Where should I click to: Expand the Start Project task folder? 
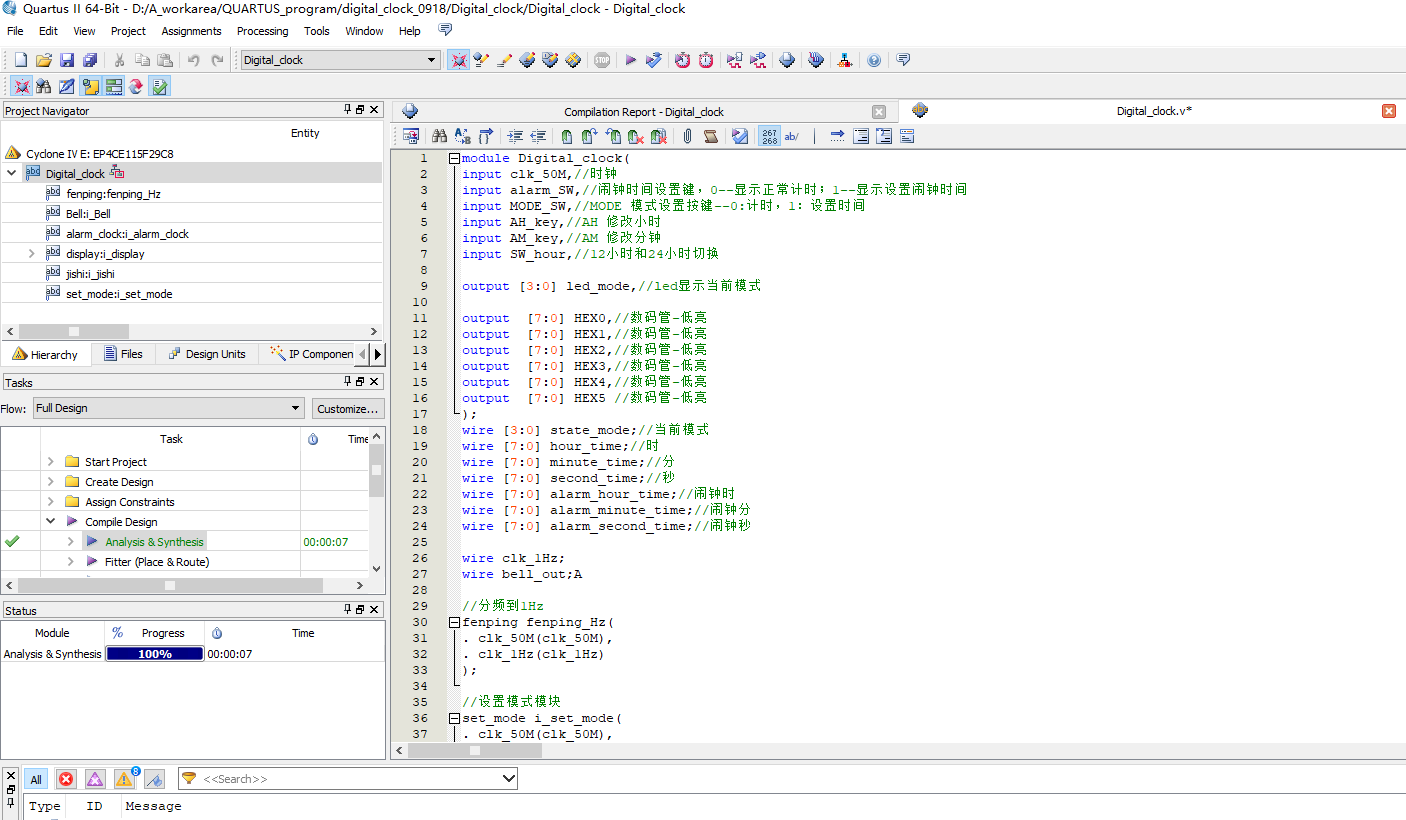click(x=51, y=461)
